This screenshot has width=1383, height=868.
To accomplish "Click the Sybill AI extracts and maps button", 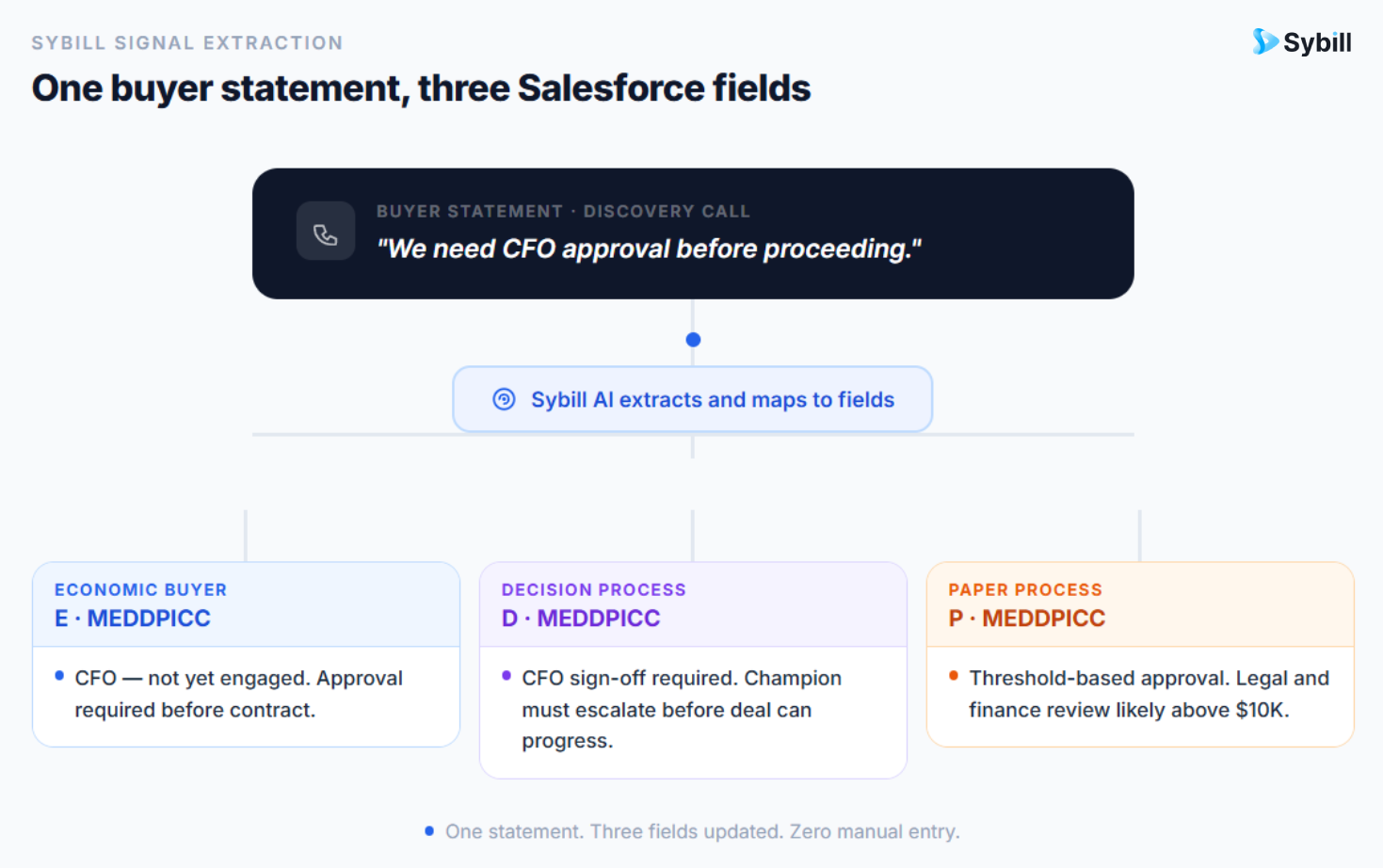I will pyautogui.click(x=693, y=399).
